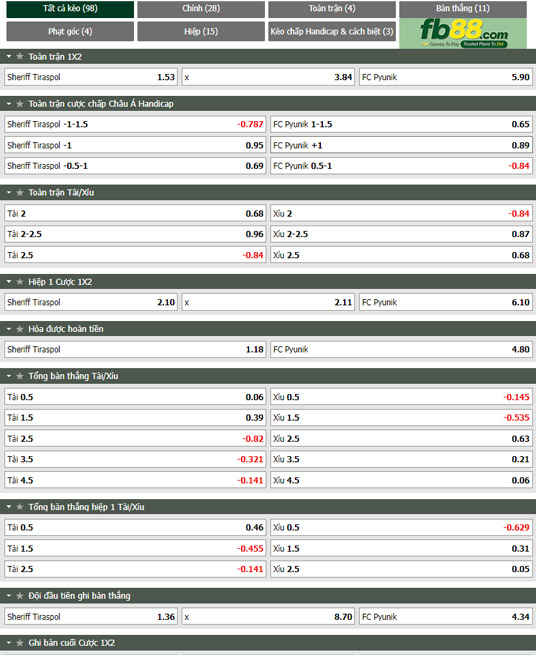Star the Tổng bàn thắng Tài/Xỉu market
Image resolution: width=536 pixels, height=655 pixels.
coord(20,376)
